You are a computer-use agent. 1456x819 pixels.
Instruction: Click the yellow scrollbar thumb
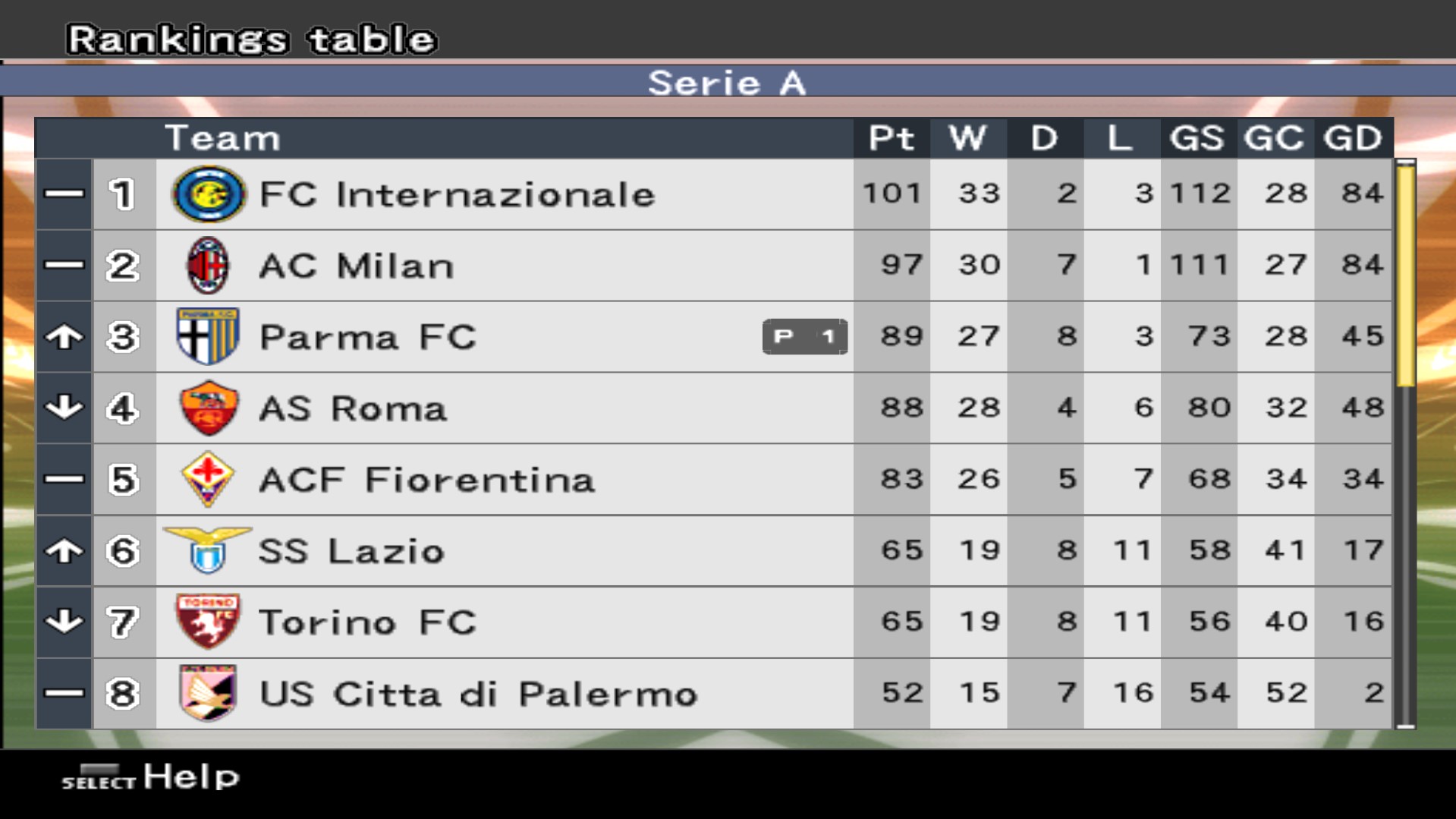point(1405,273)
